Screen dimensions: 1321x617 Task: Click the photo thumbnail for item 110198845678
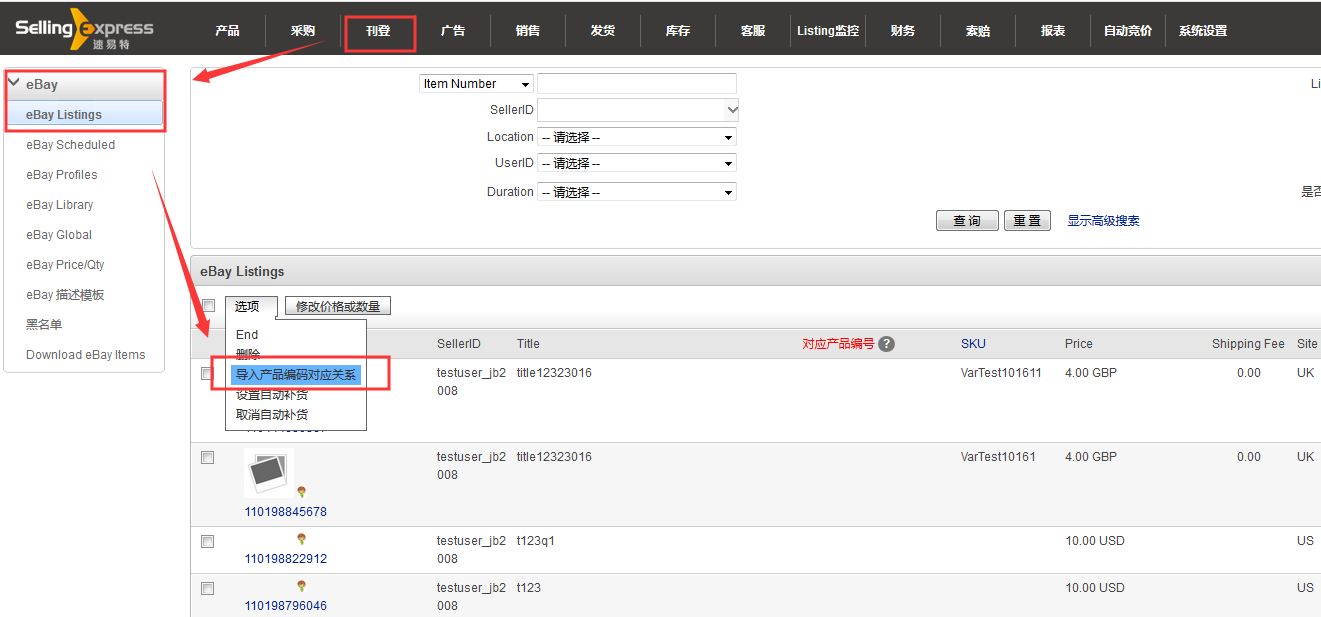click(269, 473)
